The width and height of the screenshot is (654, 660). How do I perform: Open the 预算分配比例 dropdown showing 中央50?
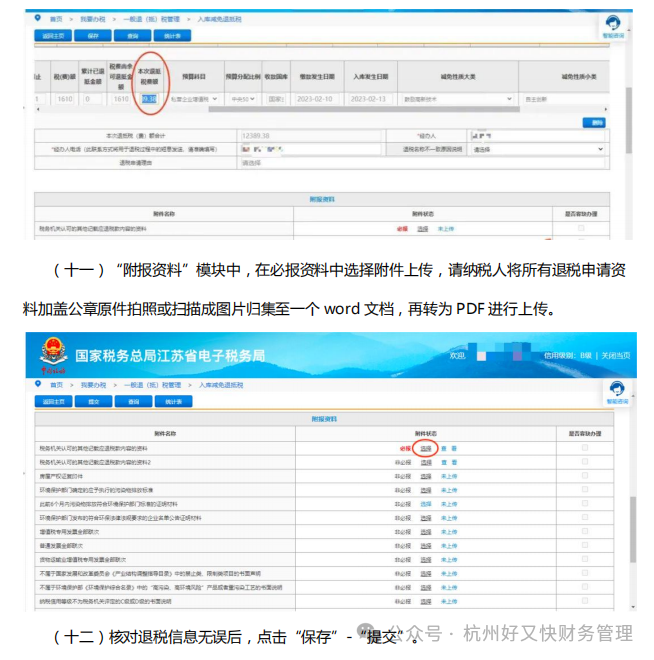coord(243,99)
